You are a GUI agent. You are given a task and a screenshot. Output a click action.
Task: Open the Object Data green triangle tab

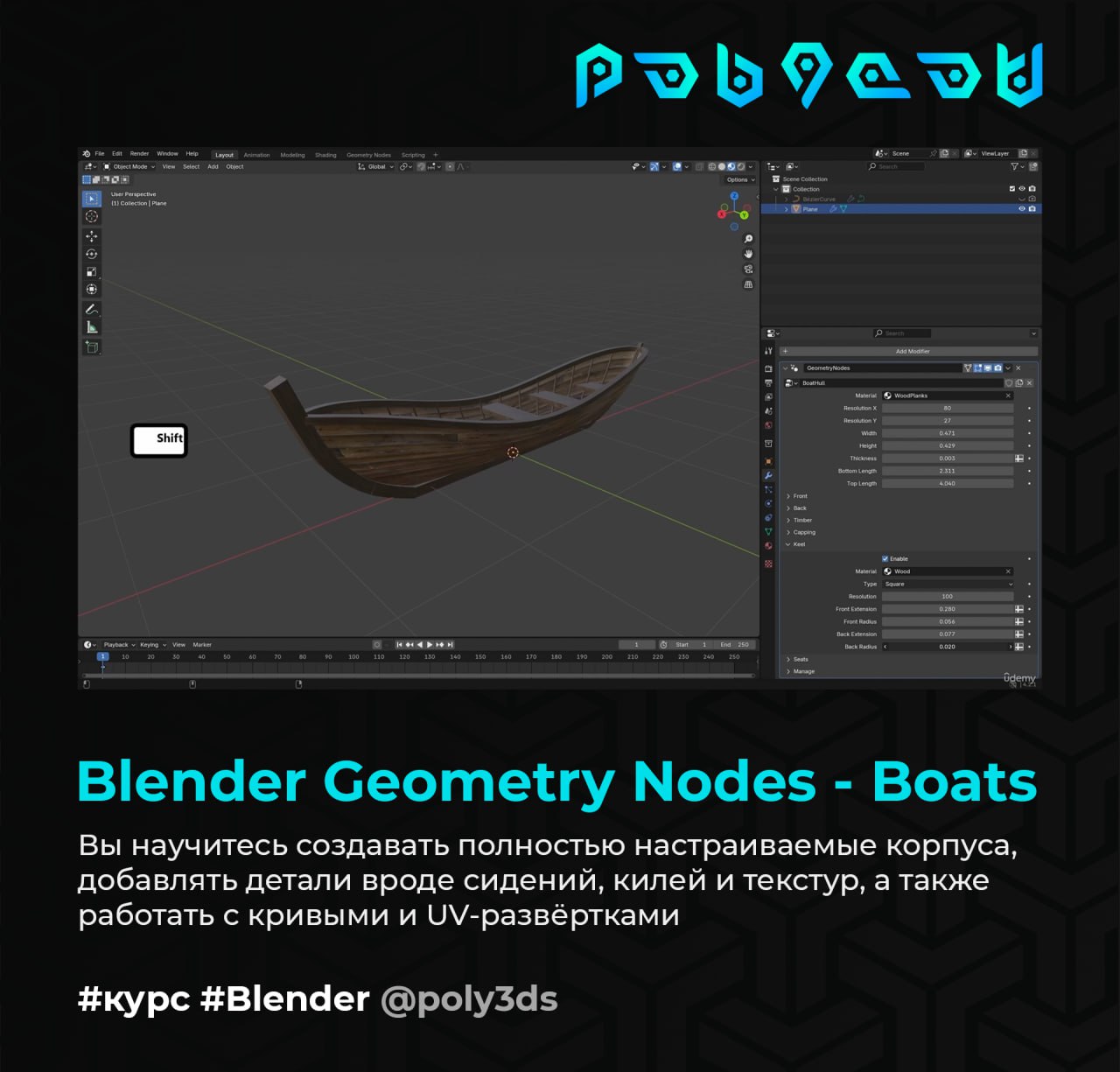tap(768, 531)
